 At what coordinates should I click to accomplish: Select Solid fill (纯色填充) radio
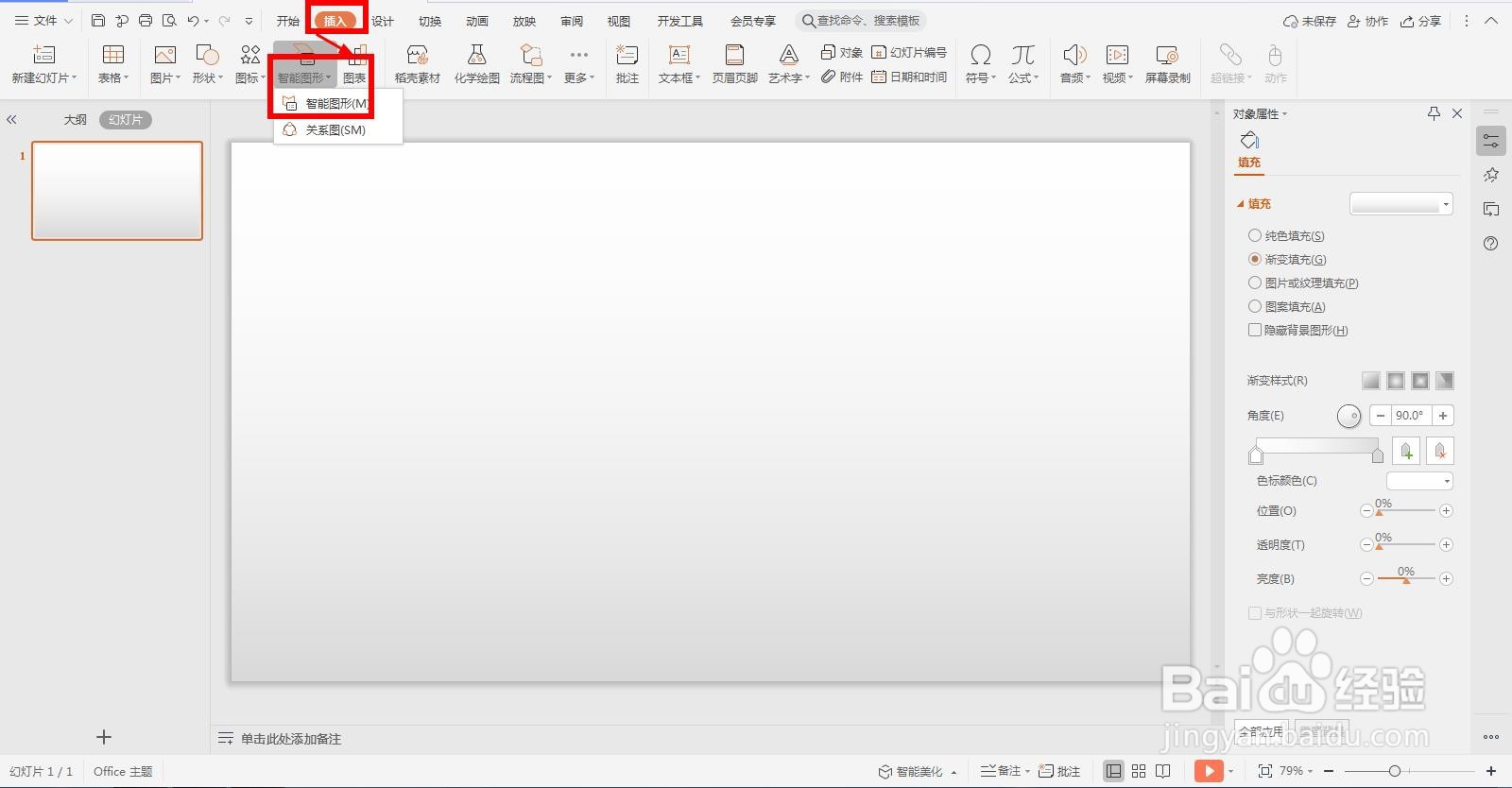click(x=1255, y=235)
